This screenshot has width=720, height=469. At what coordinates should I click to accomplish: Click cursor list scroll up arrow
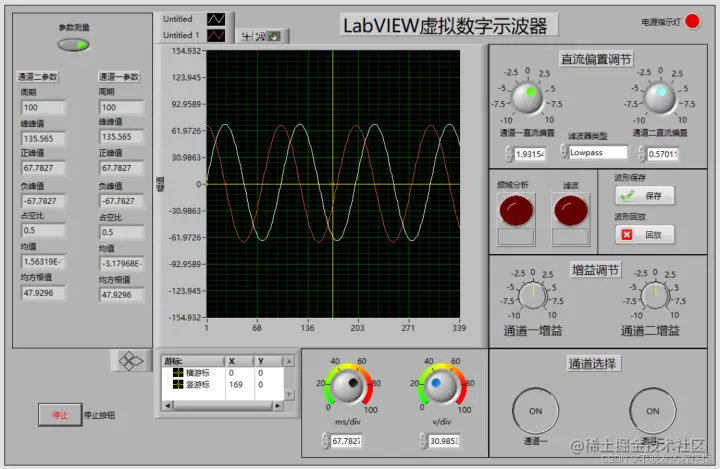[289, 362]
